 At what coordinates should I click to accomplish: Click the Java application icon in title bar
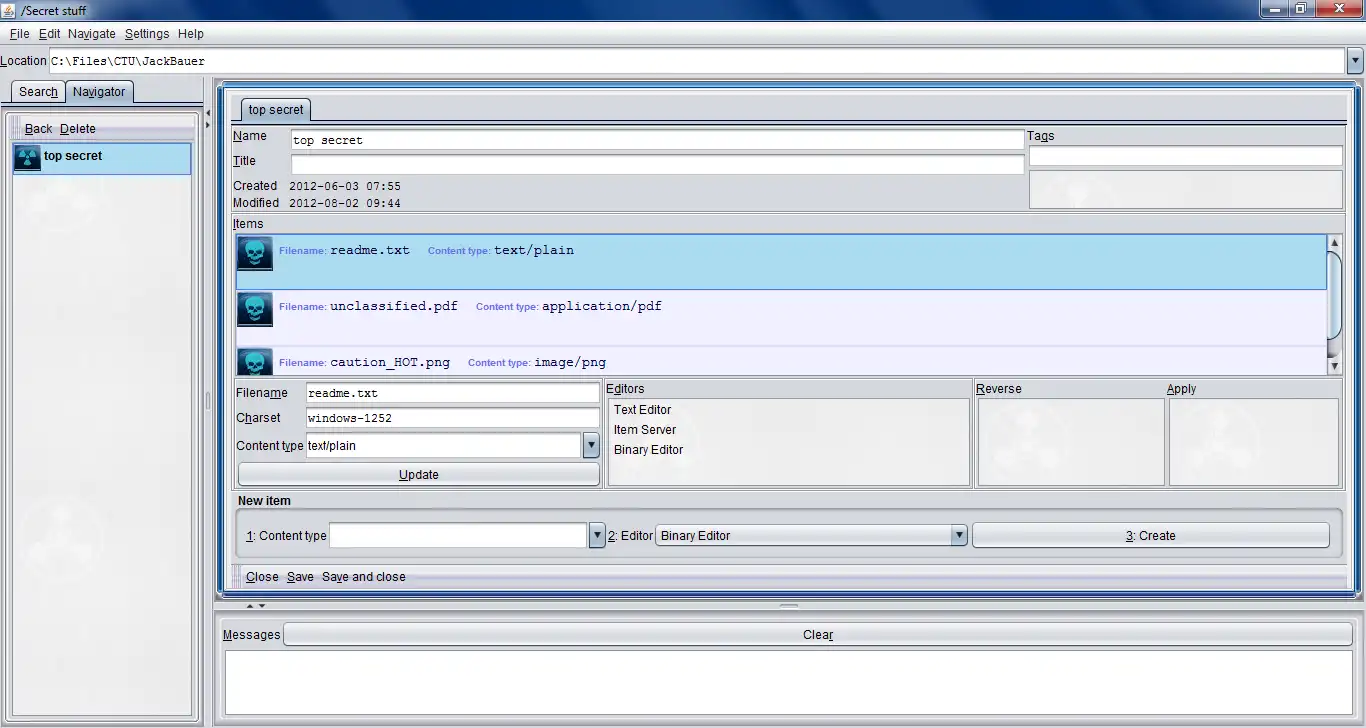click(x=10, y=10)
